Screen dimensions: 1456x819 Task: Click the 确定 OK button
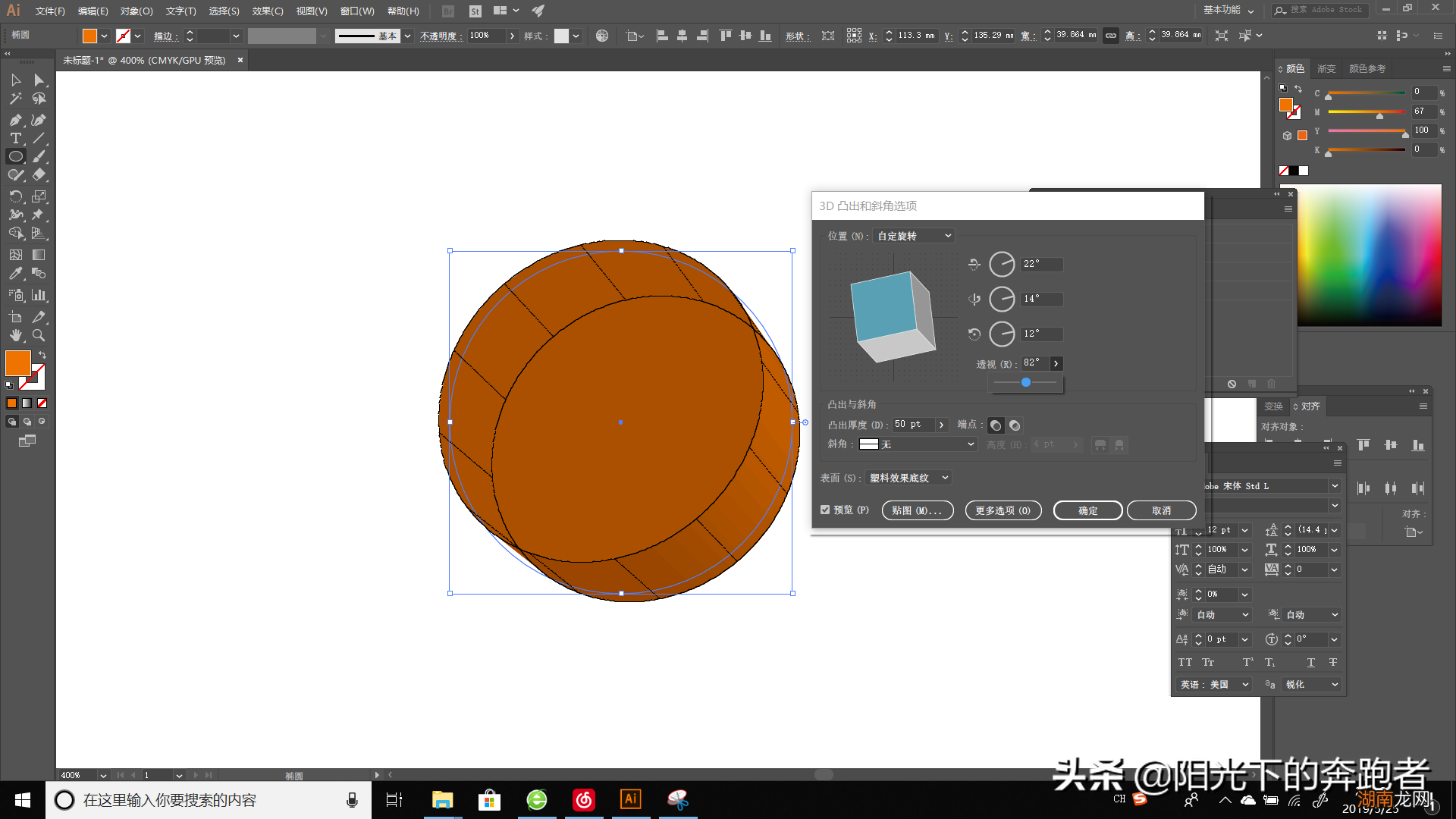pyautogui.click(x=1087, y=510)
